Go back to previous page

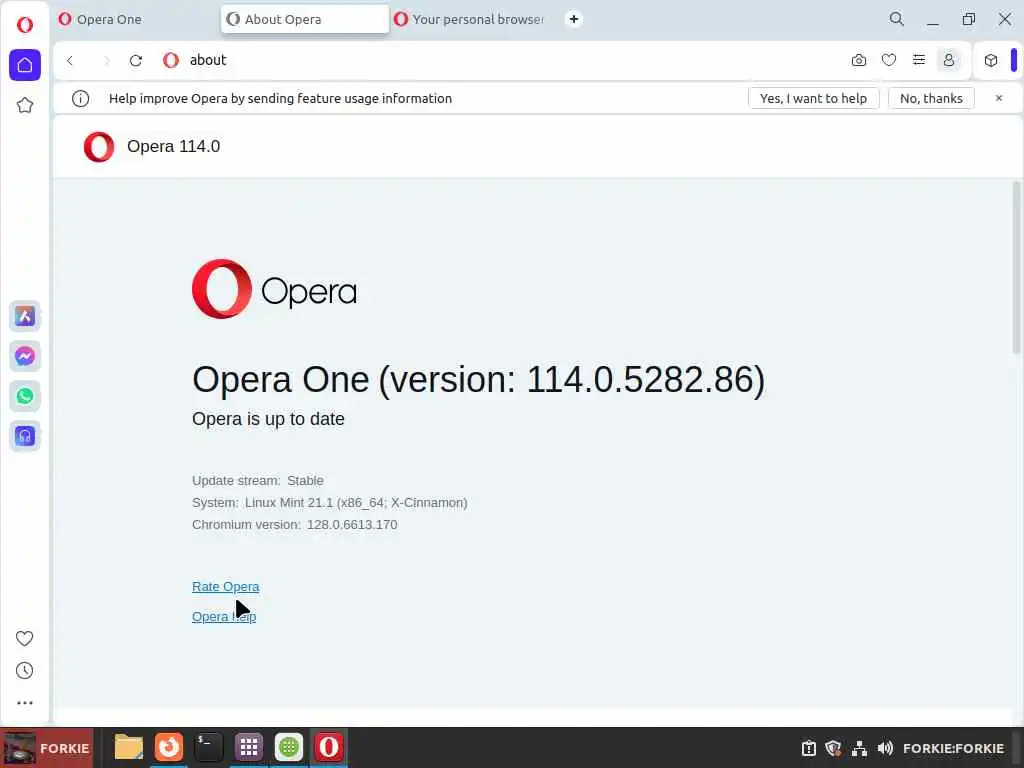click(70, 60)
